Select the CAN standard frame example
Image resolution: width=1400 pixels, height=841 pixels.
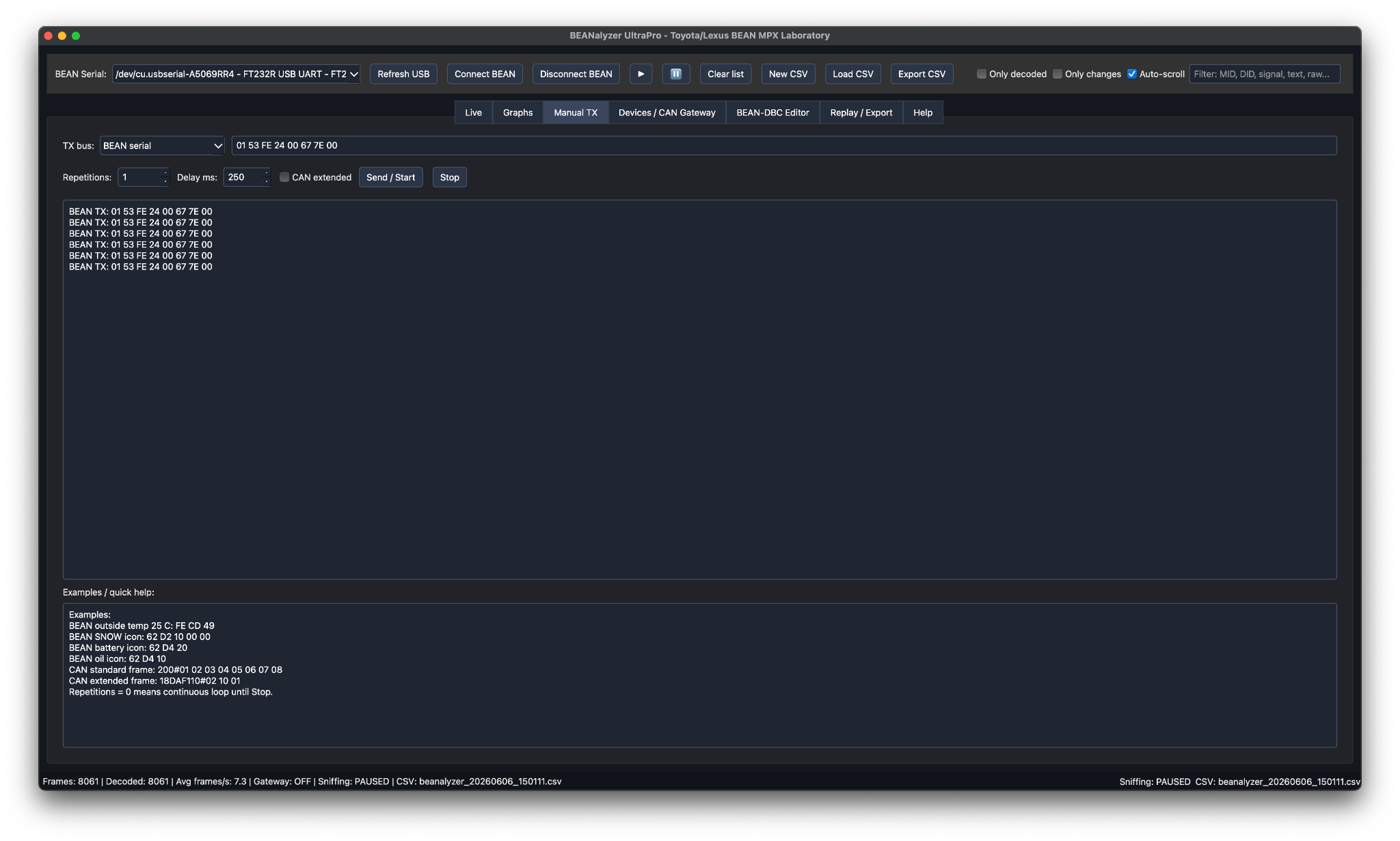click(x=175, y=670)
